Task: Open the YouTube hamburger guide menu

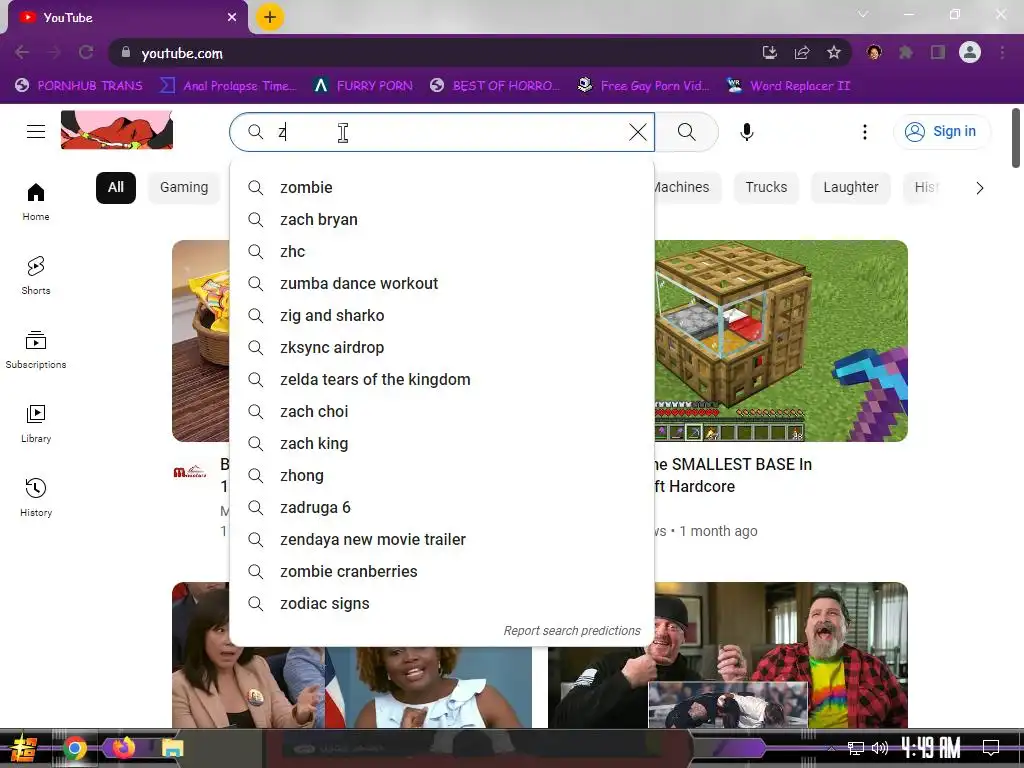Action: (36, 131)
